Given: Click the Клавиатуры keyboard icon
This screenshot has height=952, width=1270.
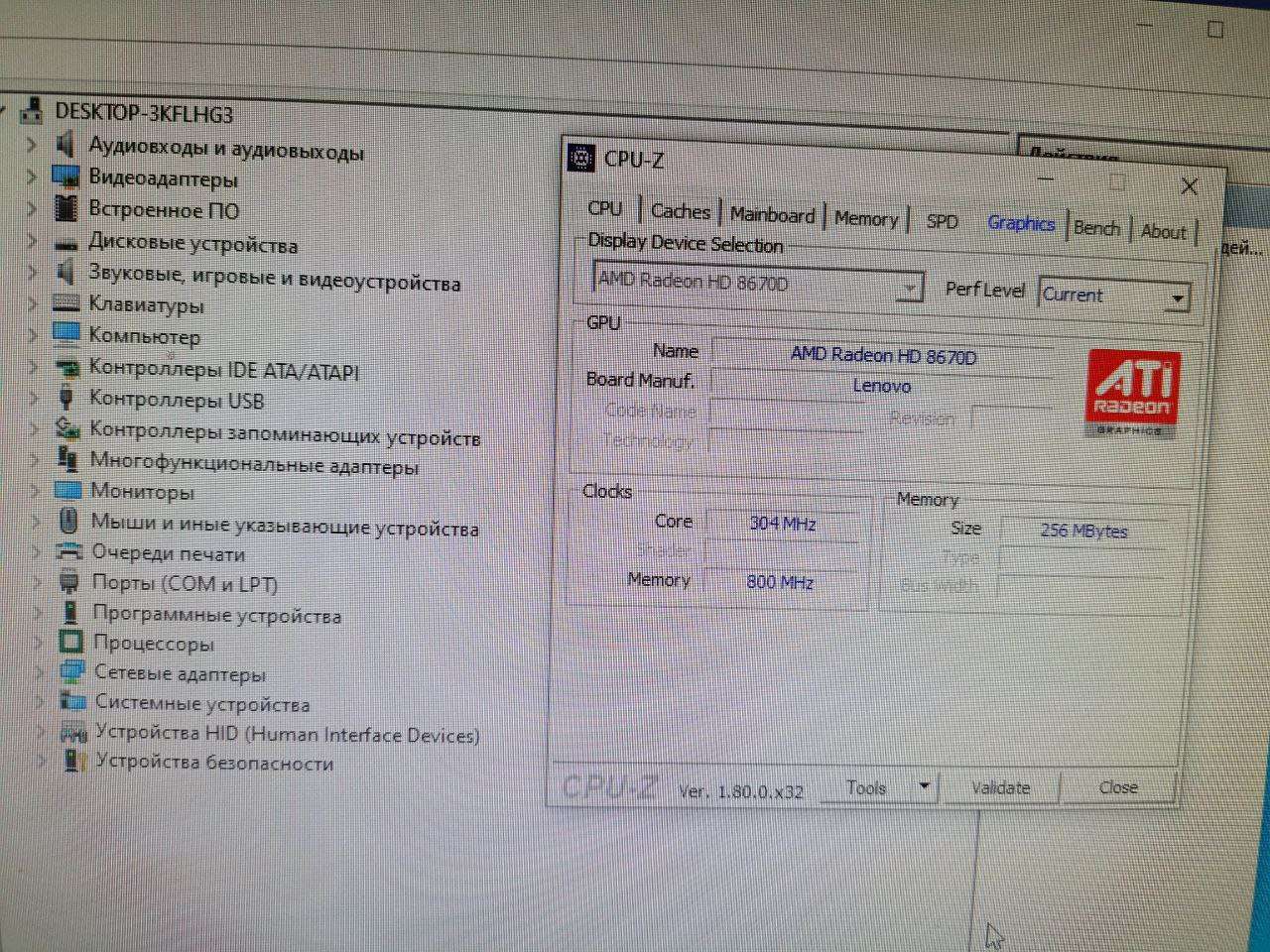Looking at the screenshot, I should coord(66,303).
